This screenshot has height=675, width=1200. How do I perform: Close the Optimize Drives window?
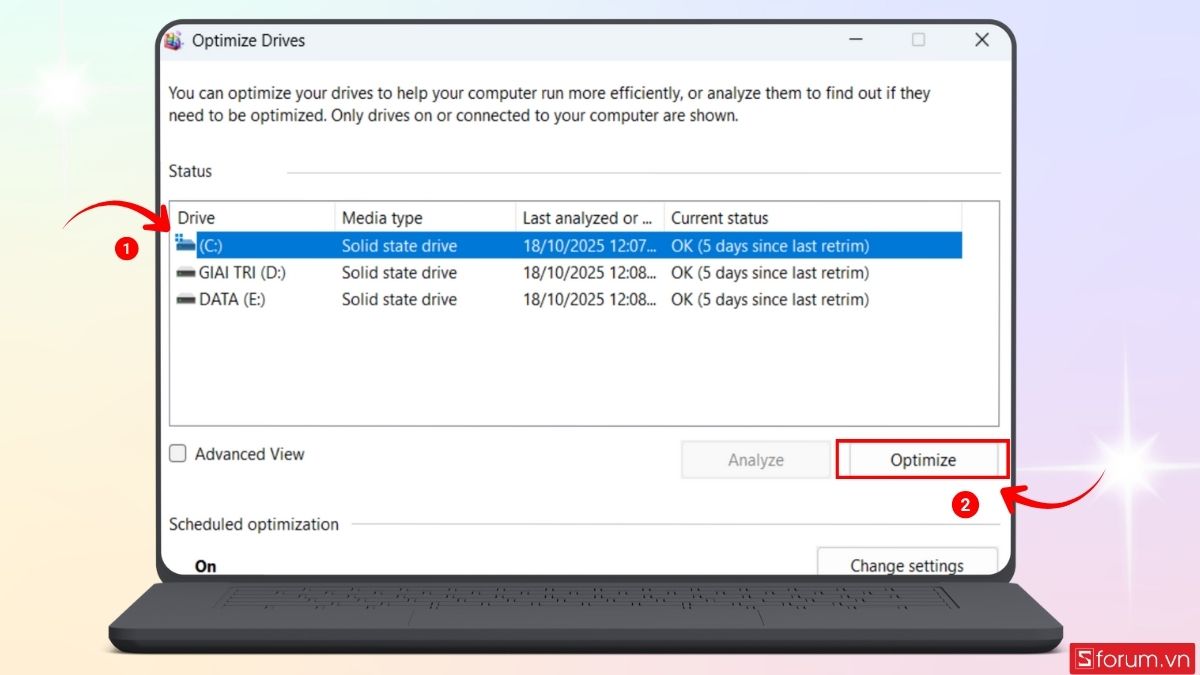(x=981, y=40)
